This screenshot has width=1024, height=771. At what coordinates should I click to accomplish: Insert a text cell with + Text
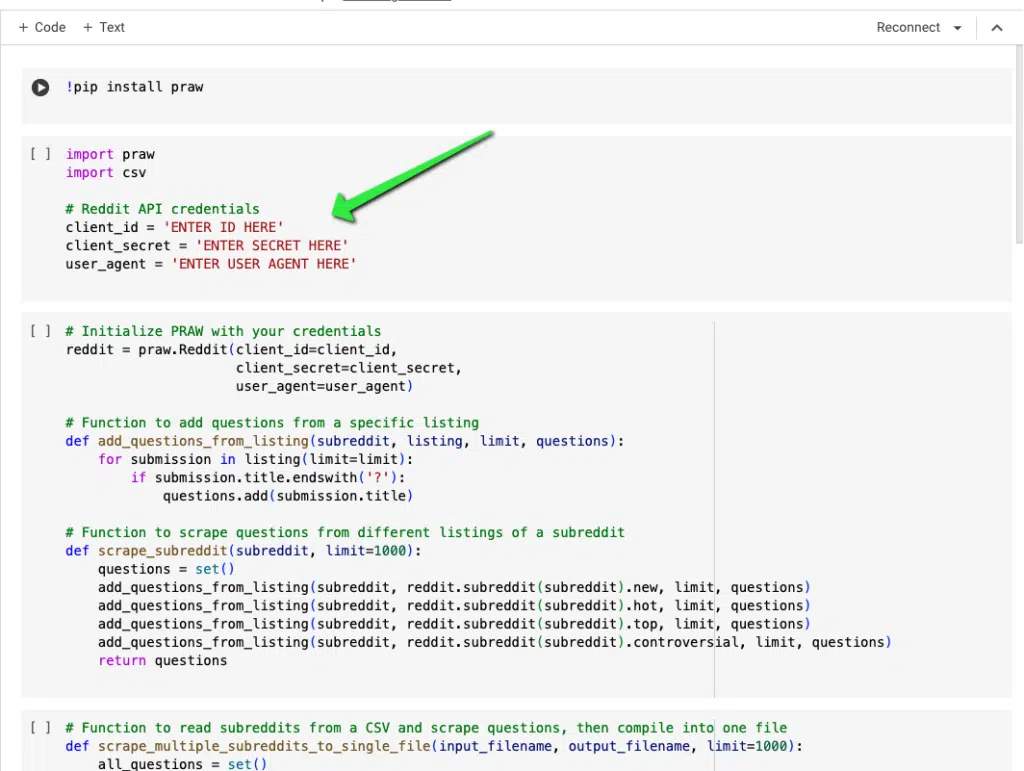pyautogui.click(x=103, y=27)
